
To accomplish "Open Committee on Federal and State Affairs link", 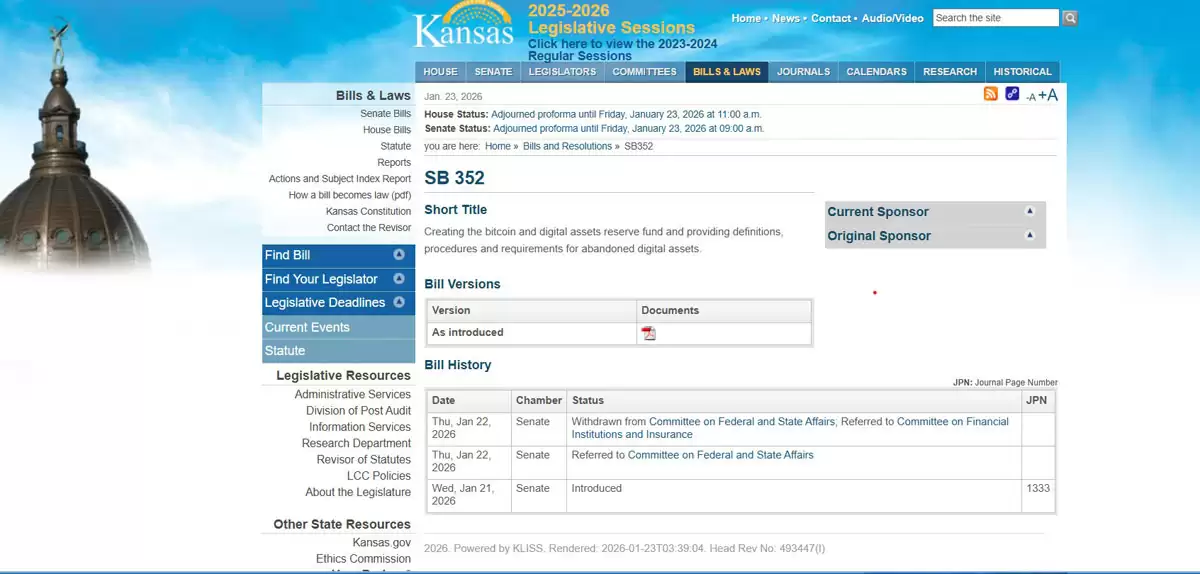I will coord(720,455).
